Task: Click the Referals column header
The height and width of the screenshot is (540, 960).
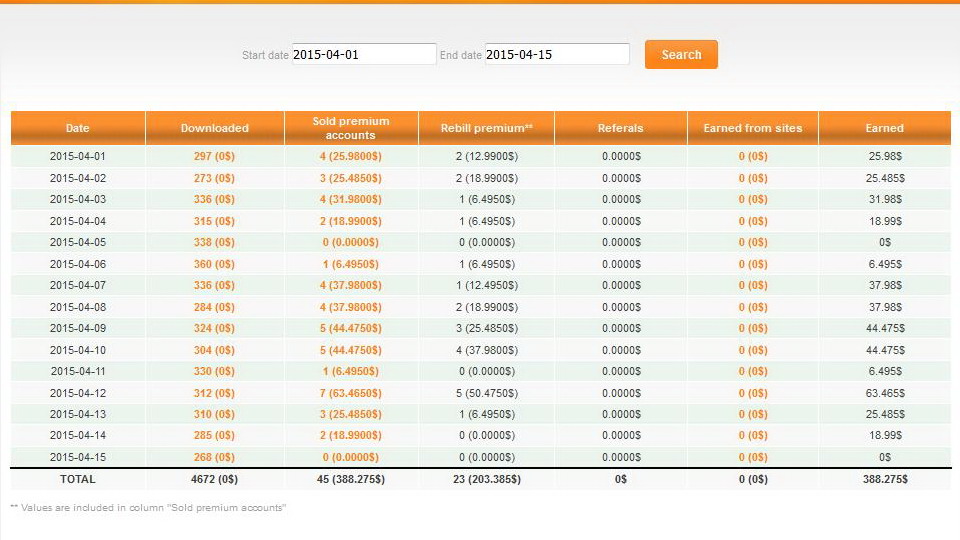Action: [620, 128]
